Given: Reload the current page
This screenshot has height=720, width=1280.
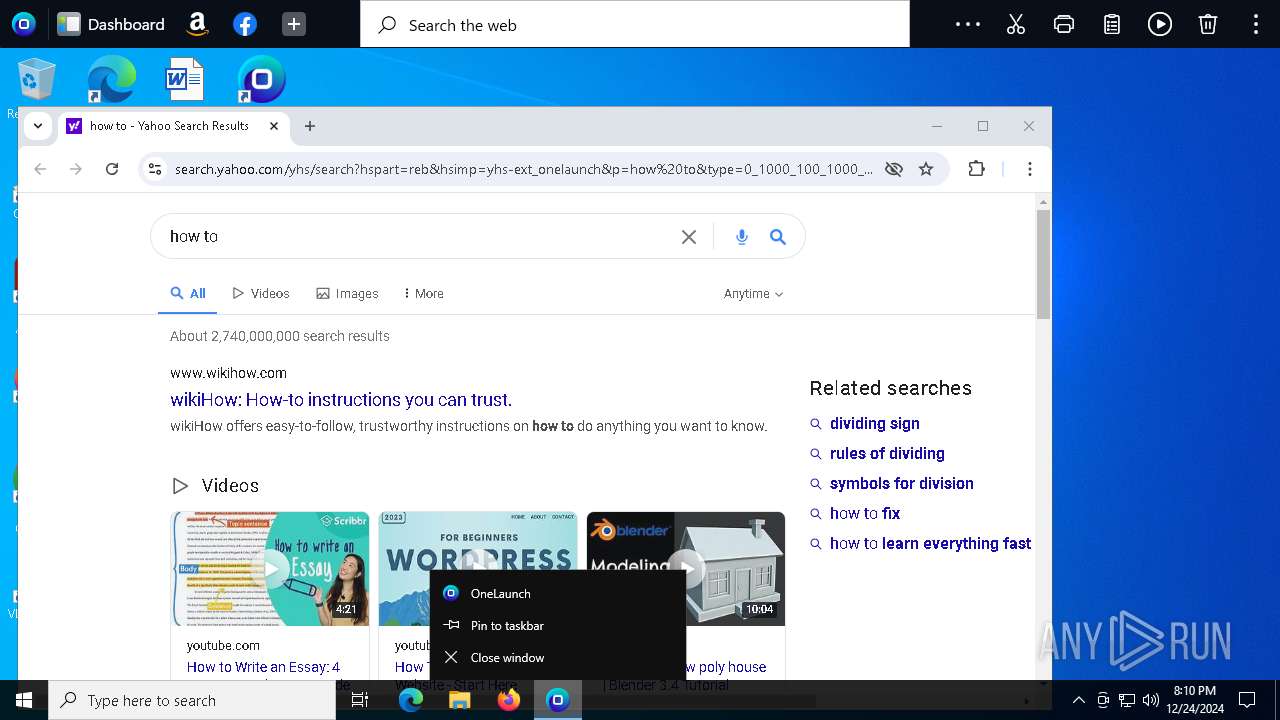Looking at the screenshot, I should [112, 169].
